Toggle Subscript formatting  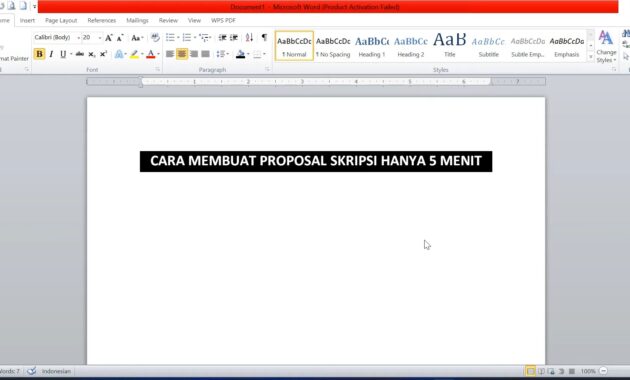pos(92,54)
